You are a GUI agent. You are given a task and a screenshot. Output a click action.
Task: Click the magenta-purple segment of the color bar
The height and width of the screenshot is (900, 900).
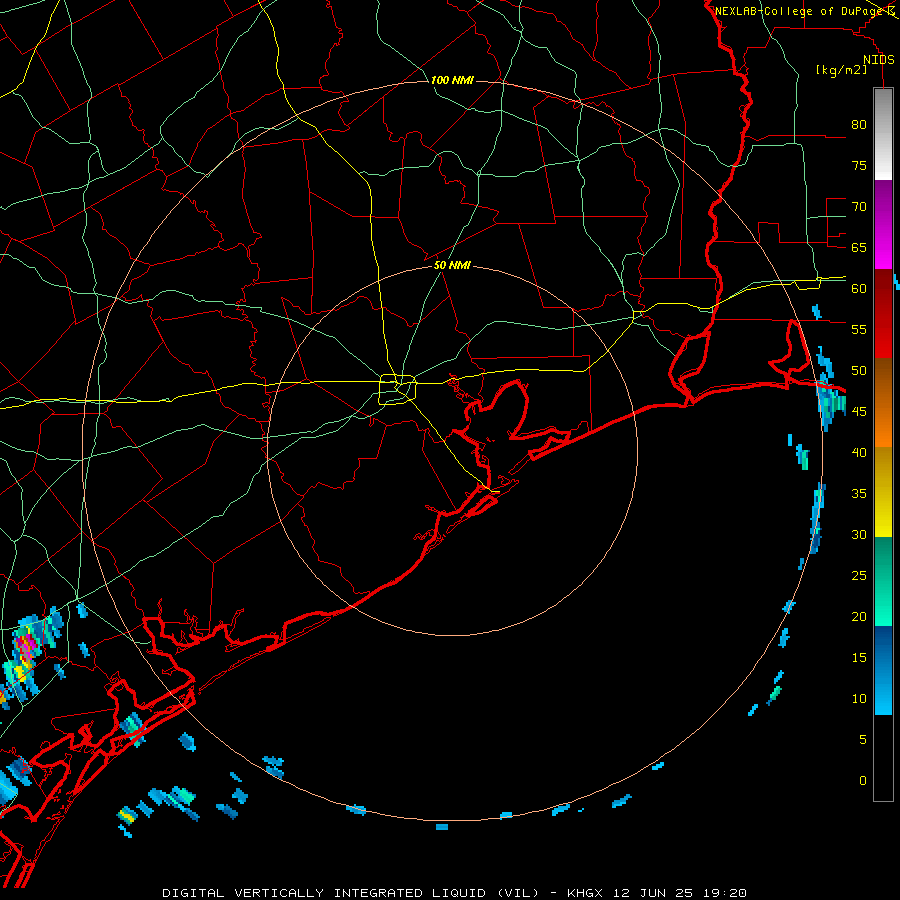[x=883, y=224]
